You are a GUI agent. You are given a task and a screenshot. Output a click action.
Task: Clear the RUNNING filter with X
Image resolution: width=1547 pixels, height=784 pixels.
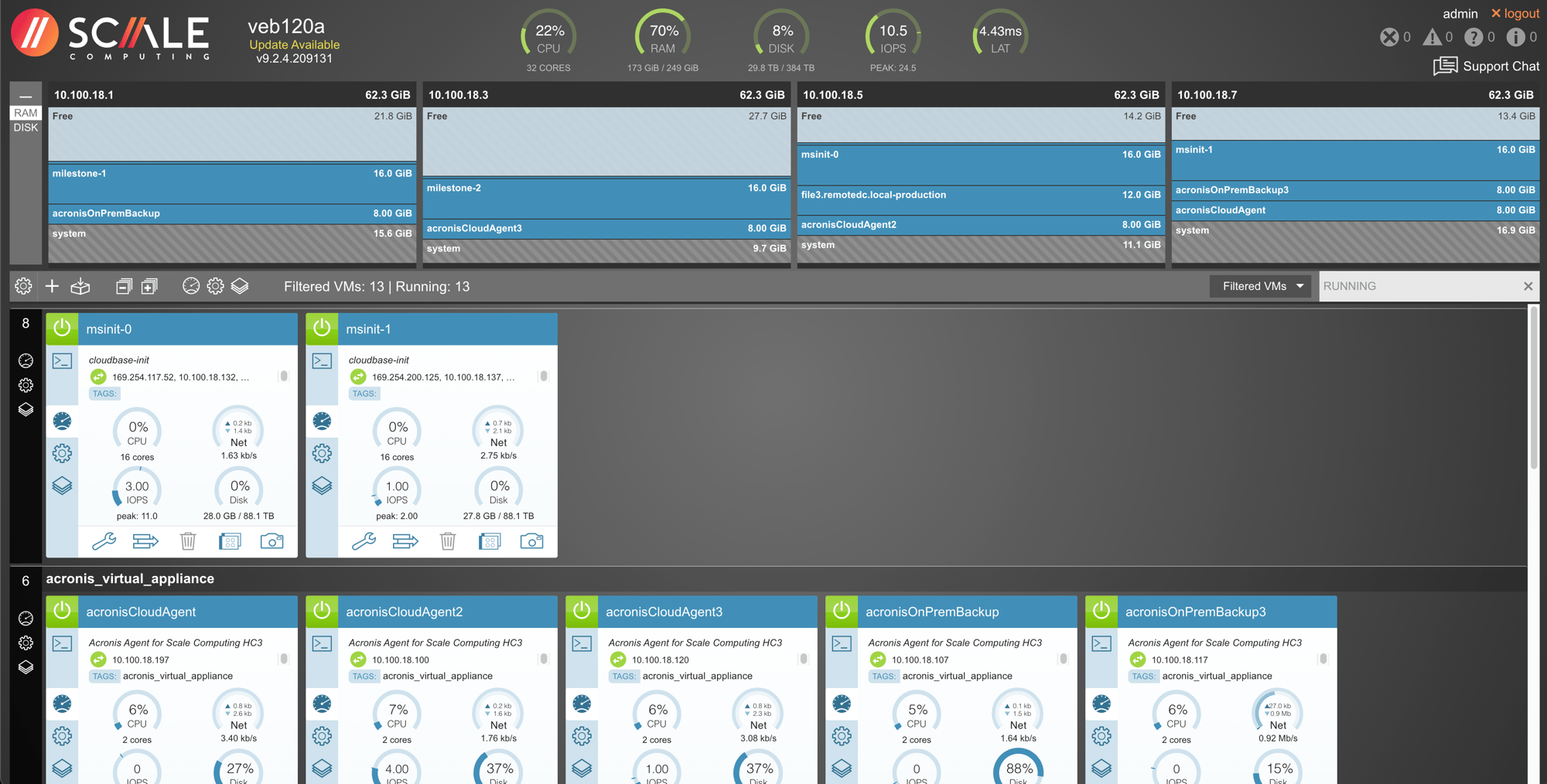click(1528, 286)
